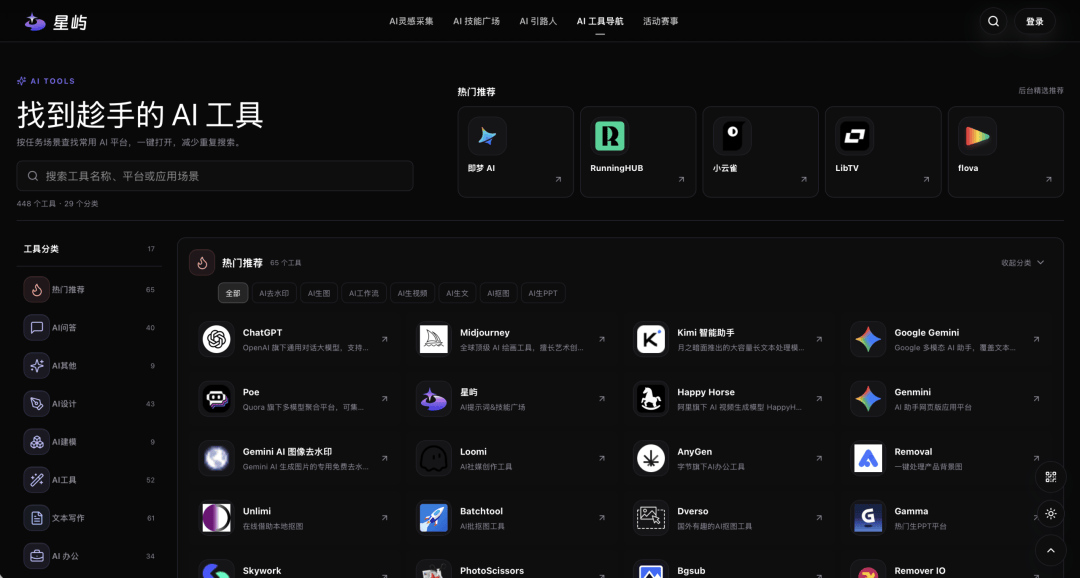Click the ChatGPT logo icon
This screenshot has height=578, width=1080.
tap(216, 339)
